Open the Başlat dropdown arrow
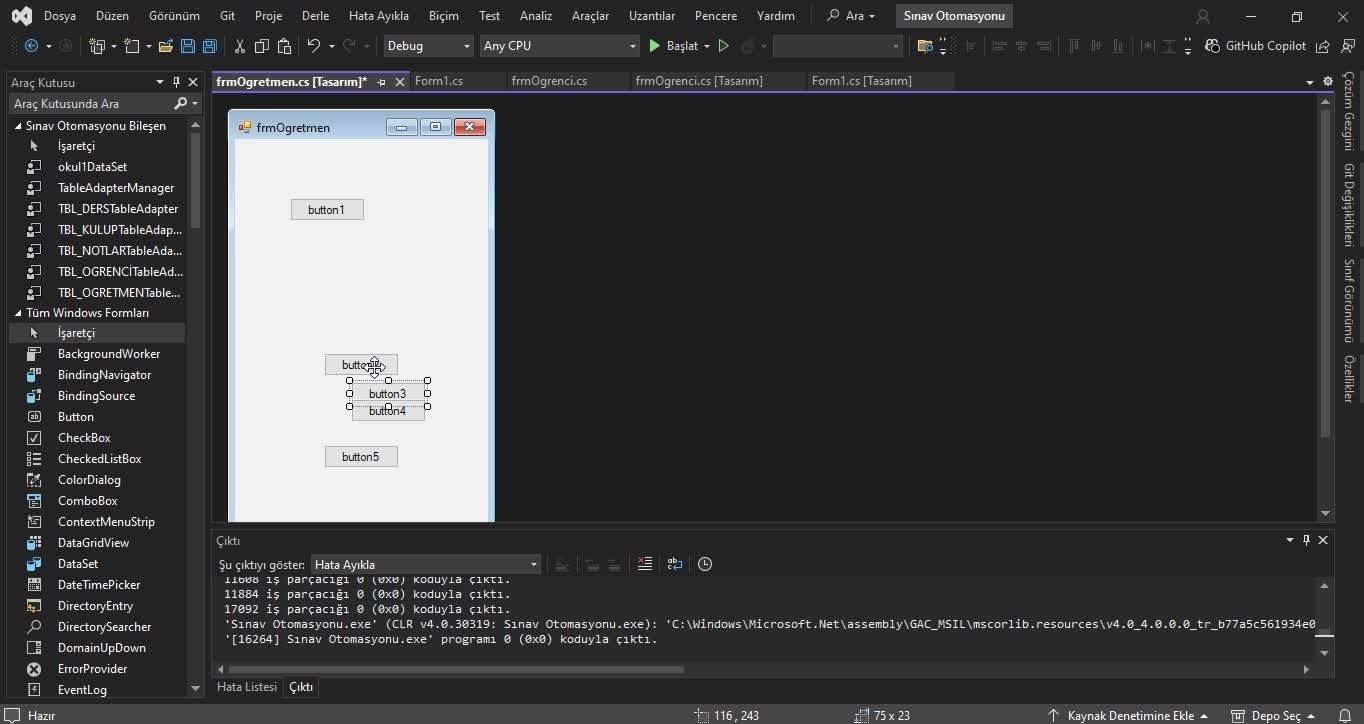Image resolution: width=1364 pixels, height=724 pixels. [x=706, y=46]
